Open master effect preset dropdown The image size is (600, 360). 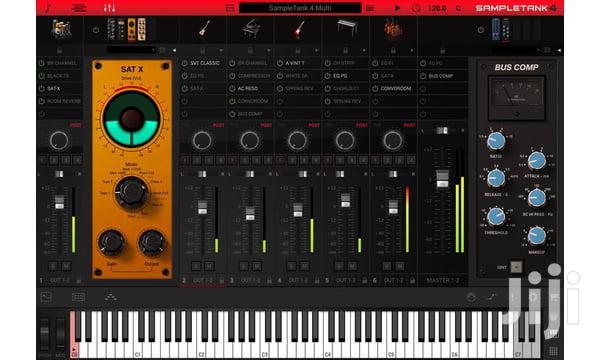517,50
